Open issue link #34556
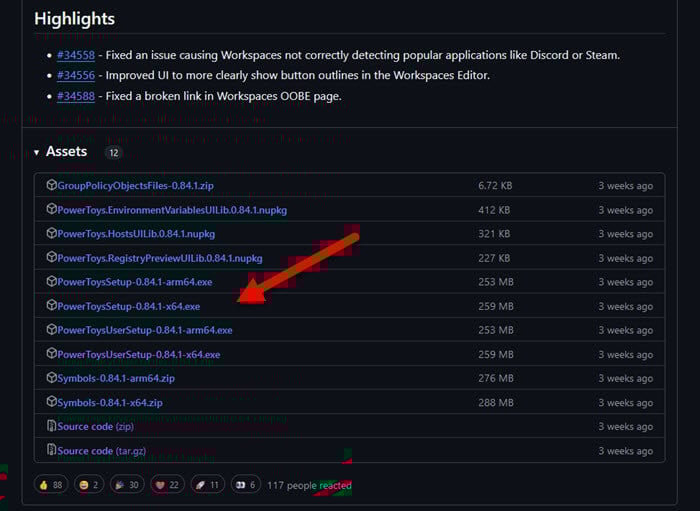The width and height of the screenshot is (700, 511). [x=76, y=75]
